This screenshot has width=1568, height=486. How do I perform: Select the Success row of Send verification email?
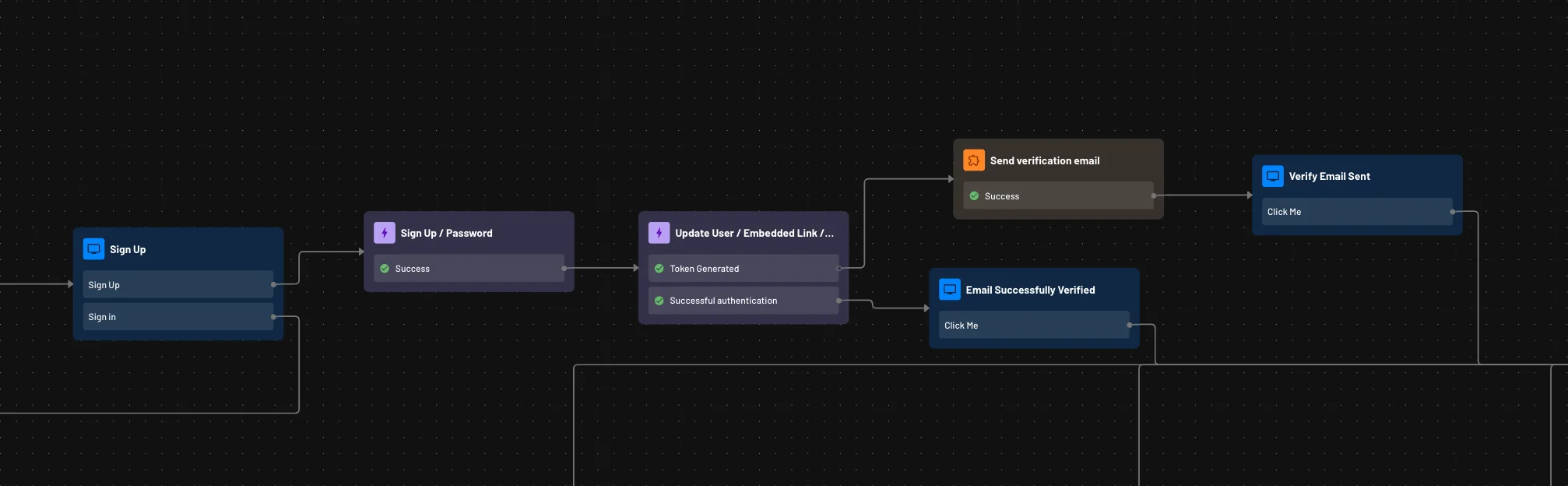[1058, 195]
